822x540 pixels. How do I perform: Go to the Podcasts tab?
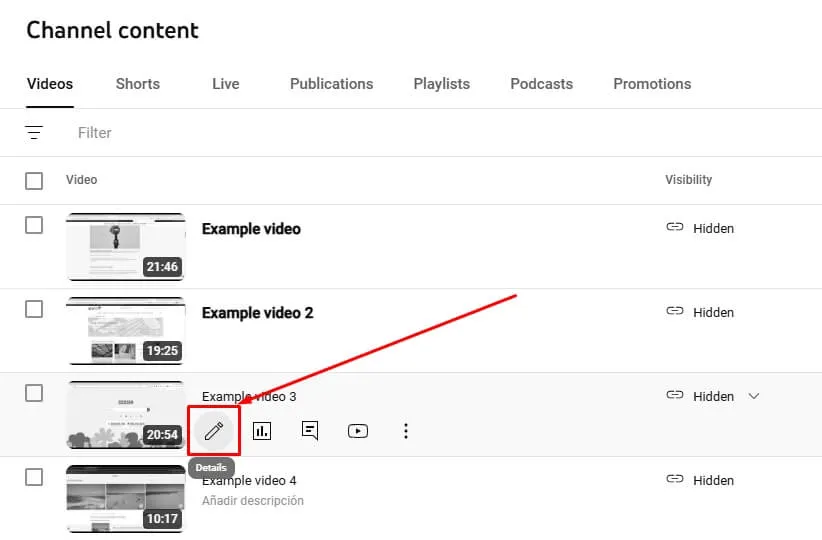click(x=541, y=84)
